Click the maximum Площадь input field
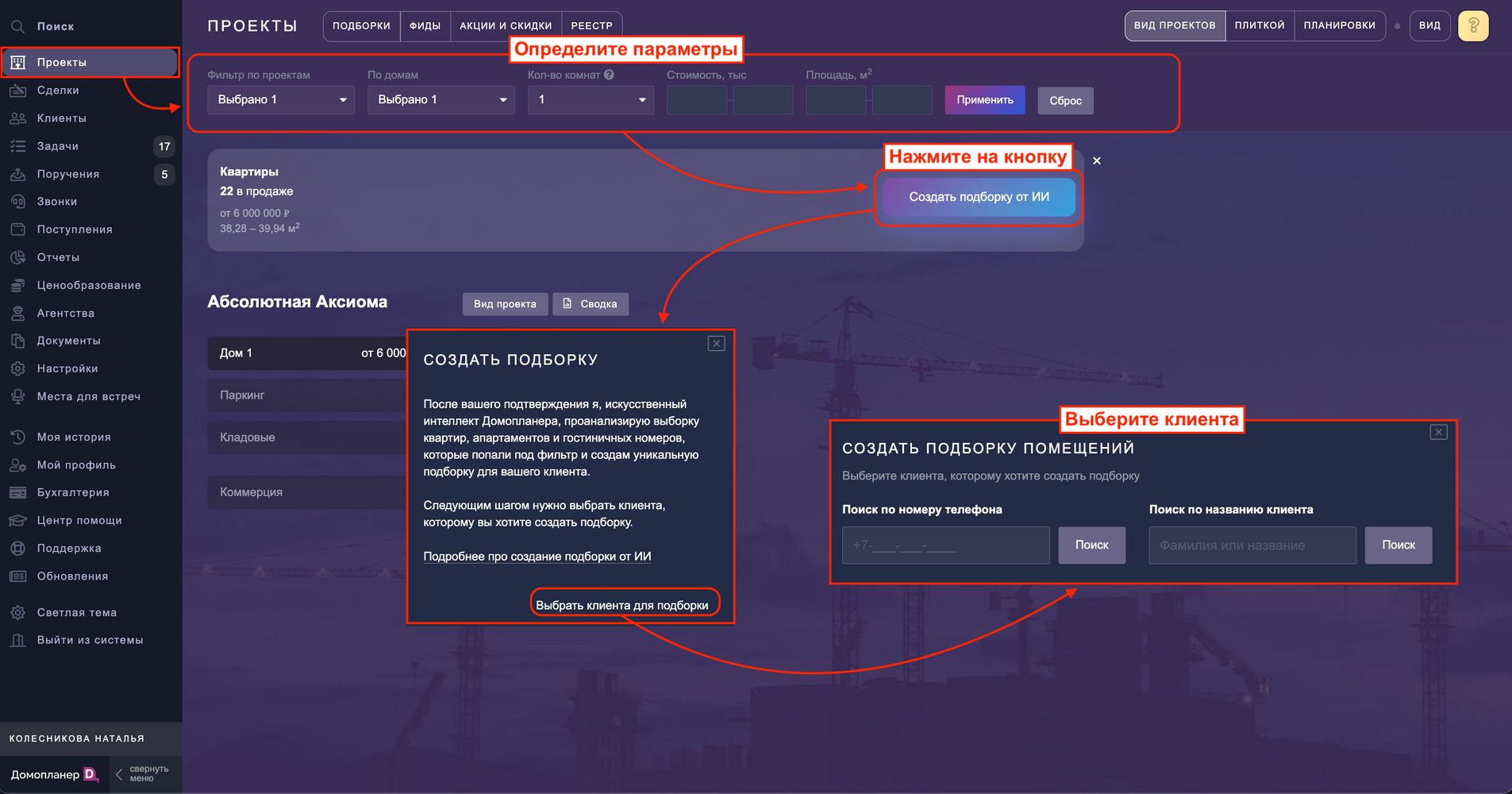The width and height of the screenshot is (1512, 794). tap(902, 100)
